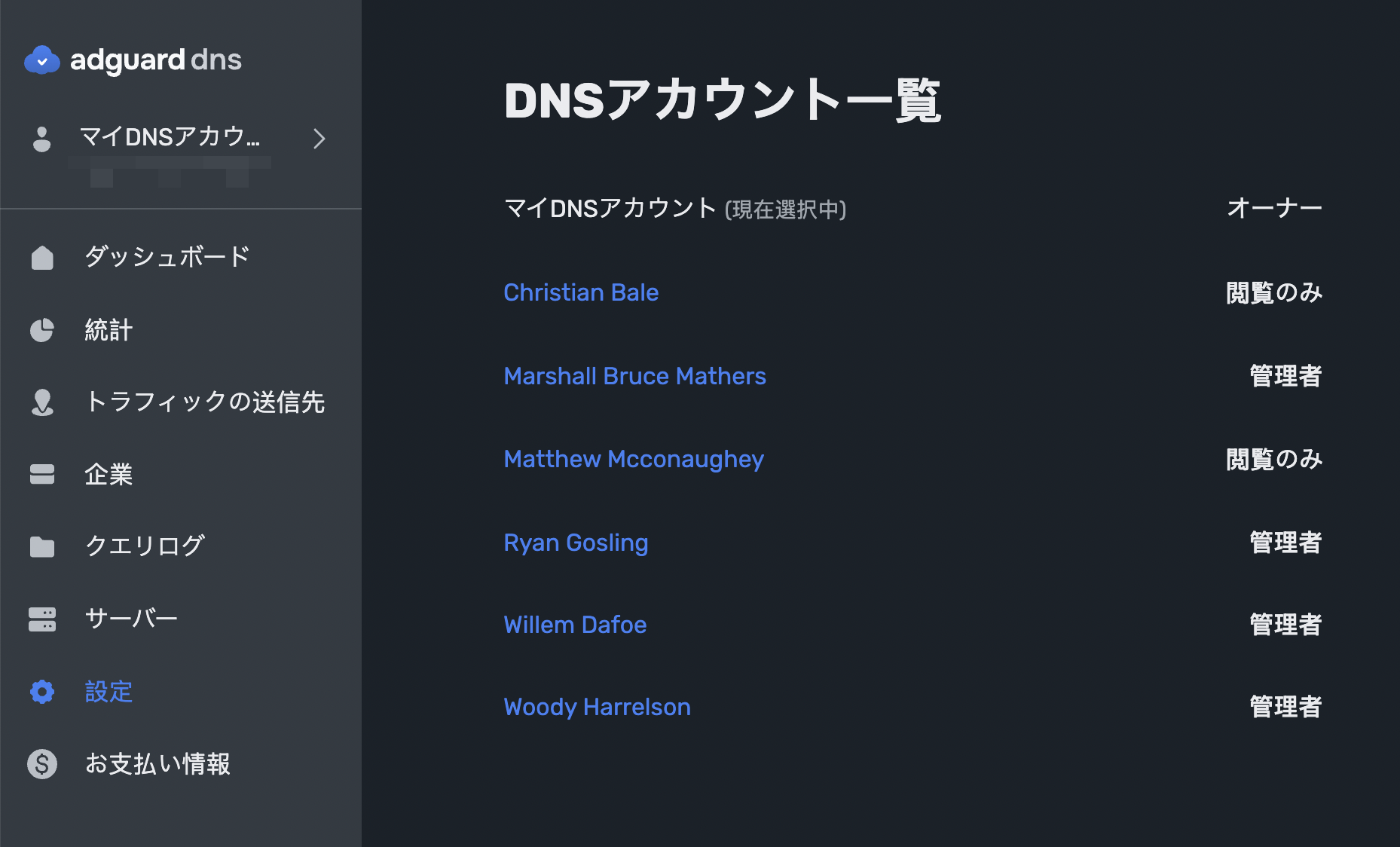Viewport: 1400px width, 847px height.
Task: Open the ダッシュボード sidebar icon
Action: (x=42, y=258)
